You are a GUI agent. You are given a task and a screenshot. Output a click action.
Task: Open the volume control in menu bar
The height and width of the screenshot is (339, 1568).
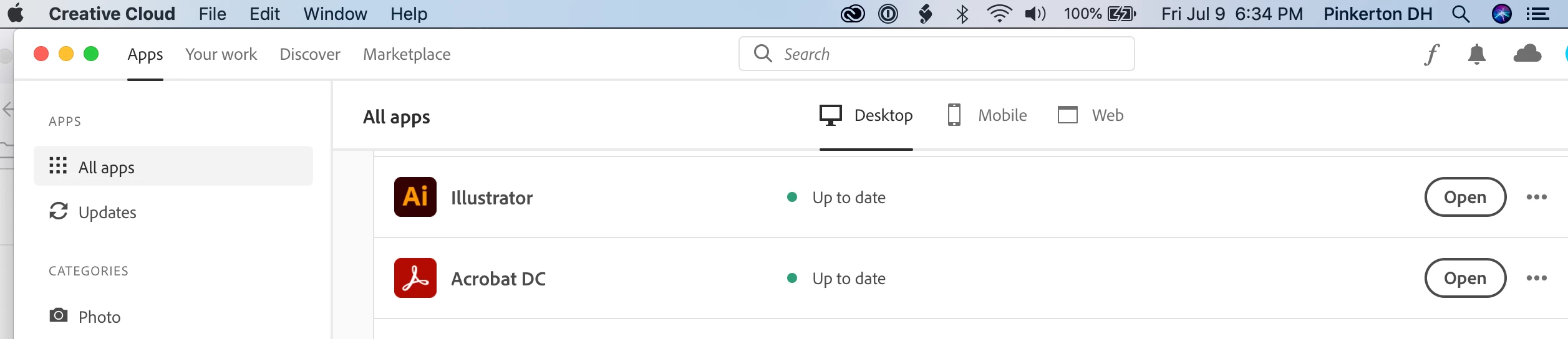pos(1035,14)
